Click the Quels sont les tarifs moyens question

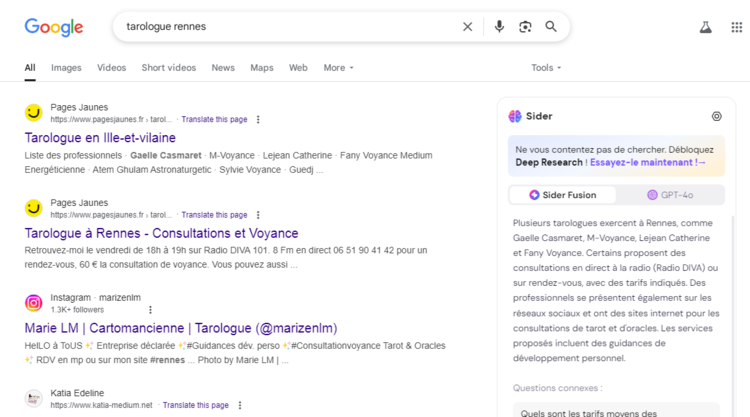[616, 410]
